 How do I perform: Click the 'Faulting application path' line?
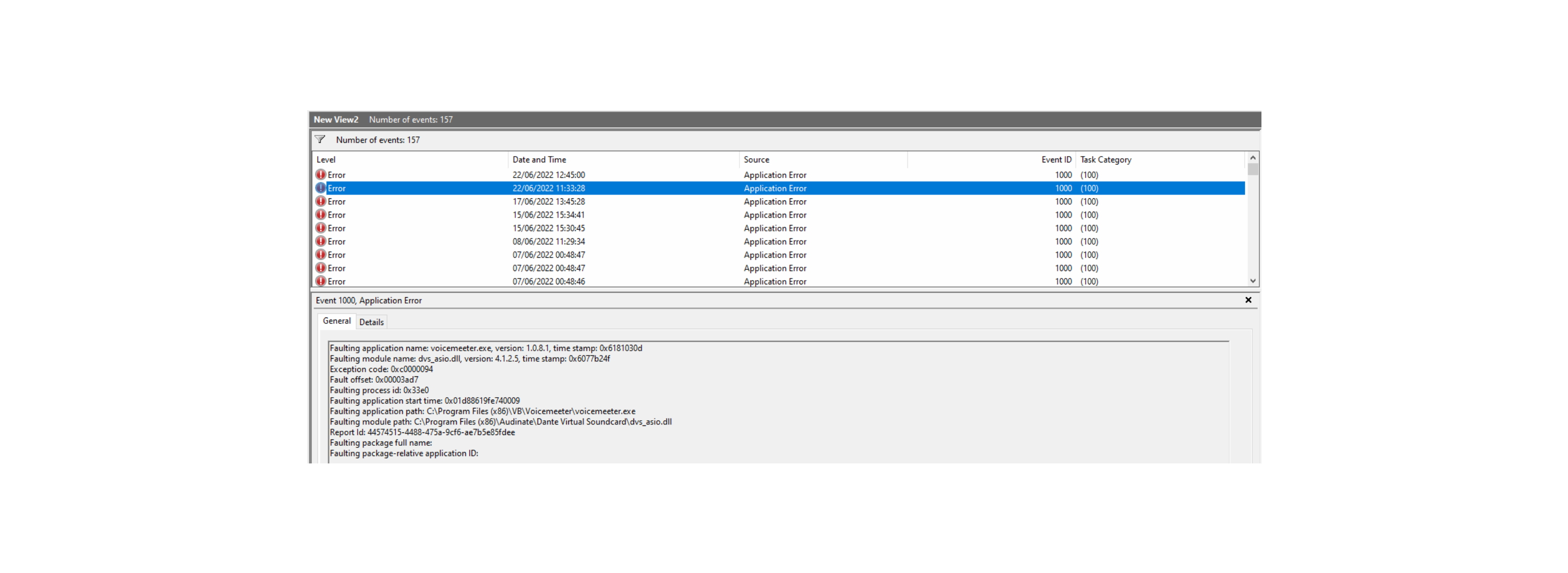click(483, 411)
